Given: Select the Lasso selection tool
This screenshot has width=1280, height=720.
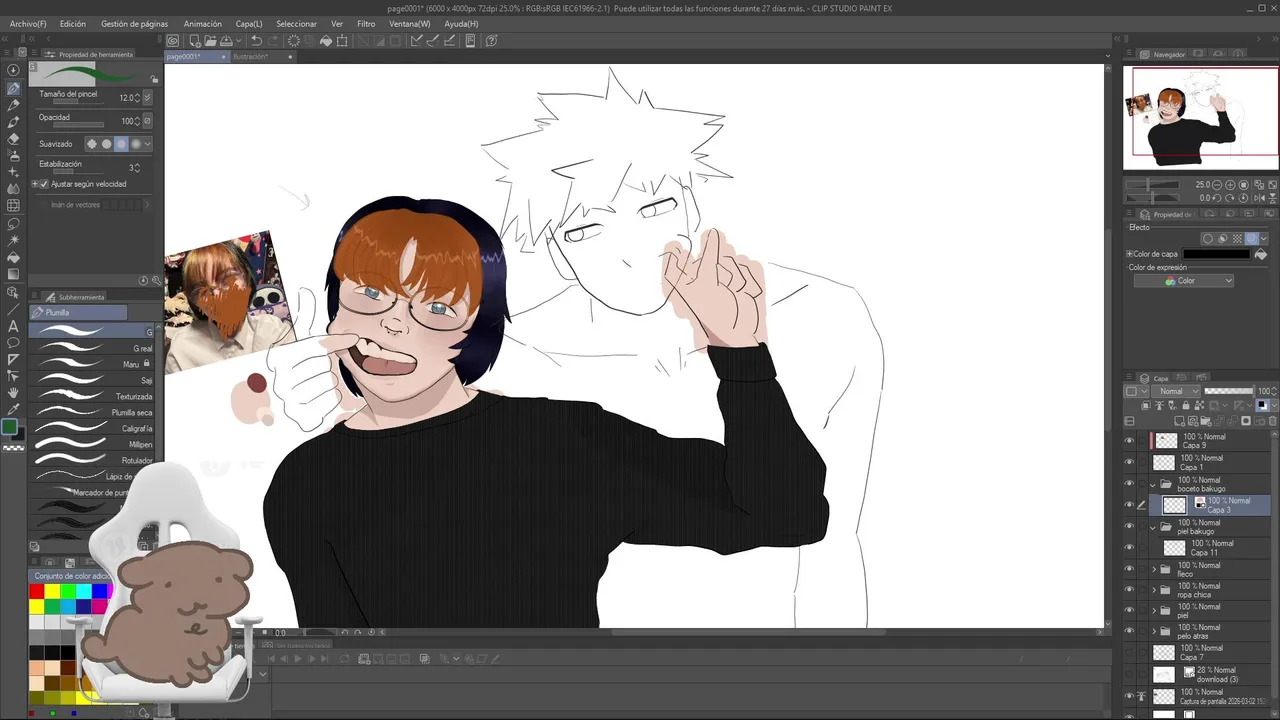Looking at the screenshot, I should pos(13,223).
